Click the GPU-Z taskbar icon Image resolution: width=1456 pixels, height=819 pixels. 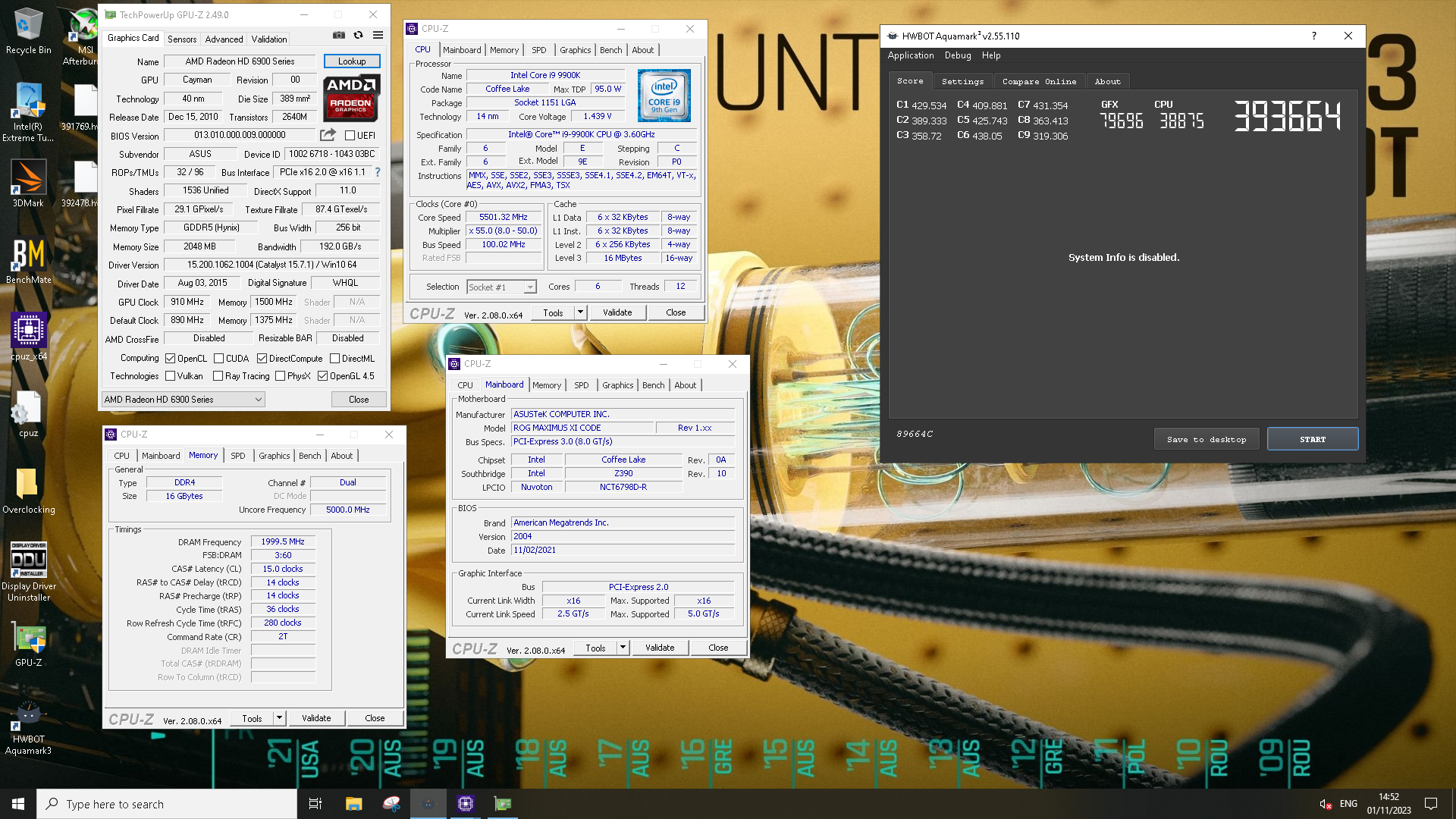pos(503,804)
